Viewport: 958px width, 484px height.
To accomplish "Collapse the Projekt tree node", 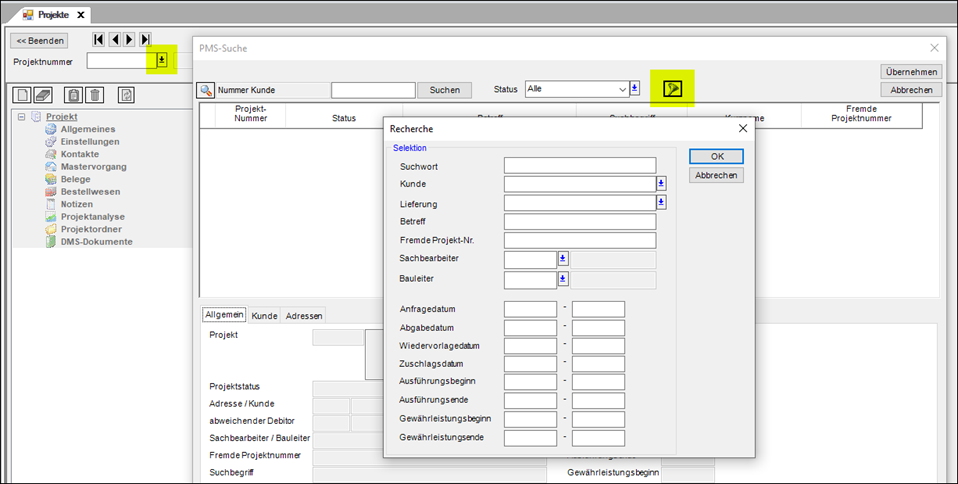I will point(21,117).
